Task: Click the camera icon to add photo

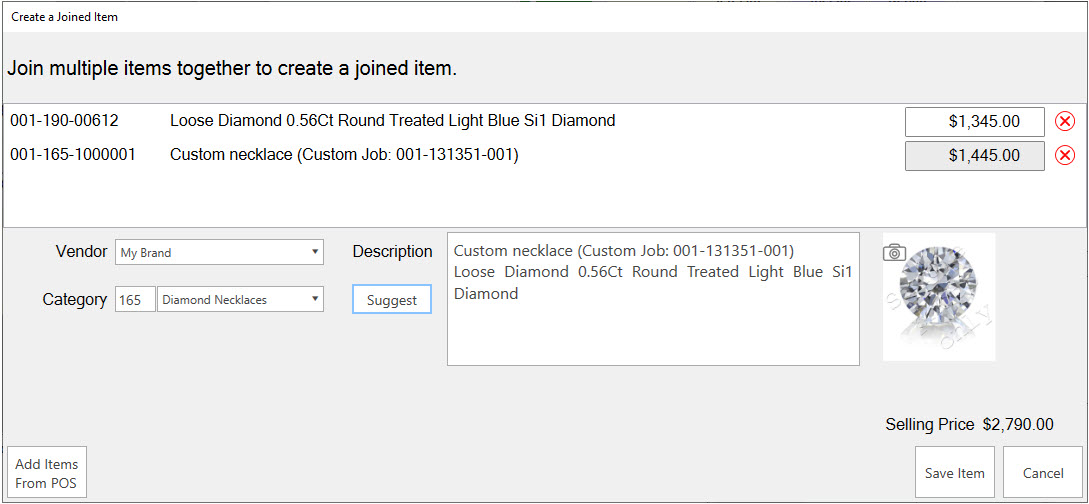Action: point(894,253)
